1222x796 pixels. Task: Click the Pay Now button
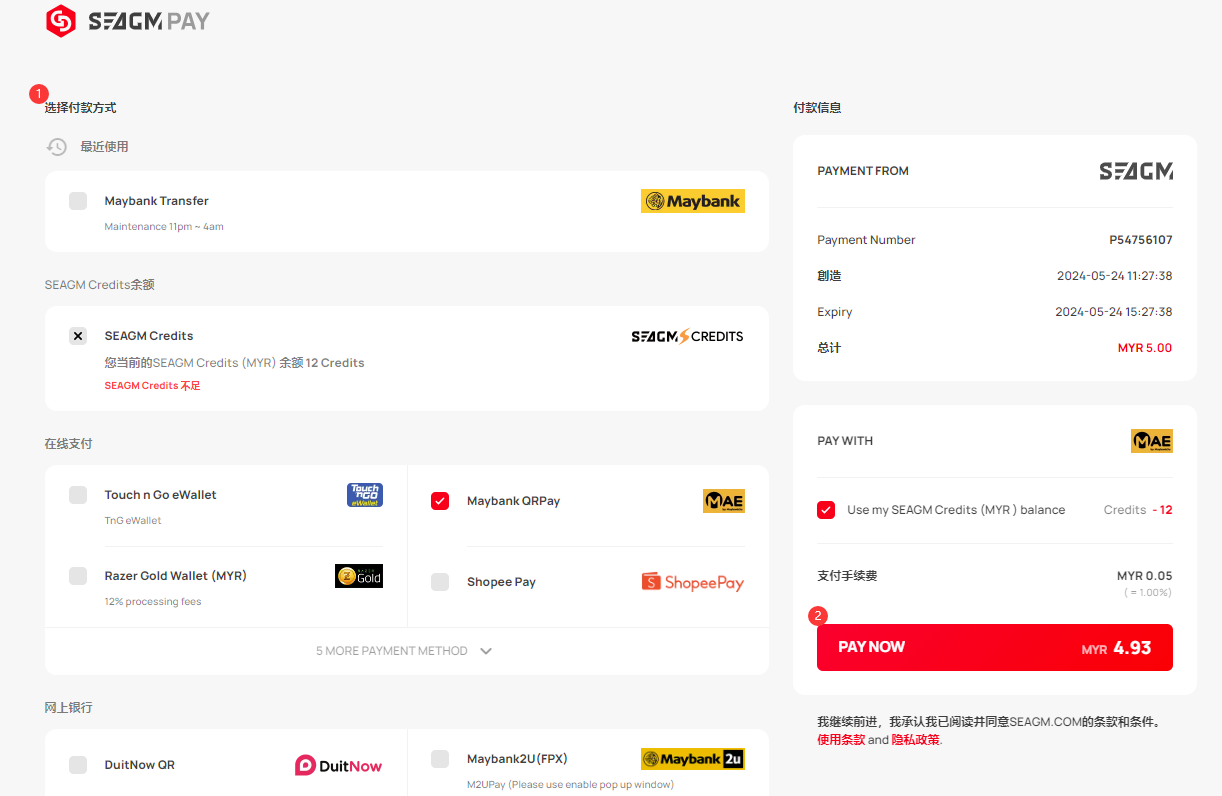point(995,647)
